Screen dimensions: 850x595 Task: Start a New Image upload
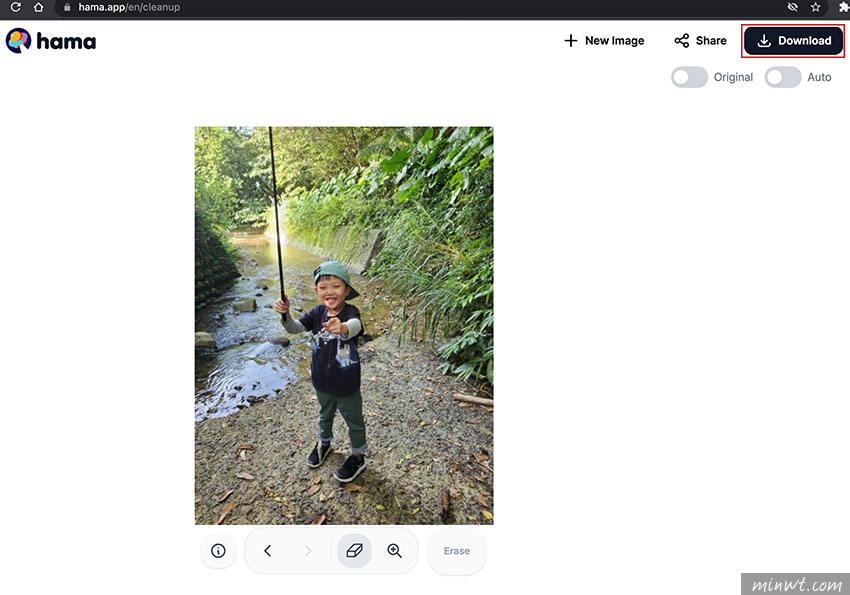tap(604, 41)
